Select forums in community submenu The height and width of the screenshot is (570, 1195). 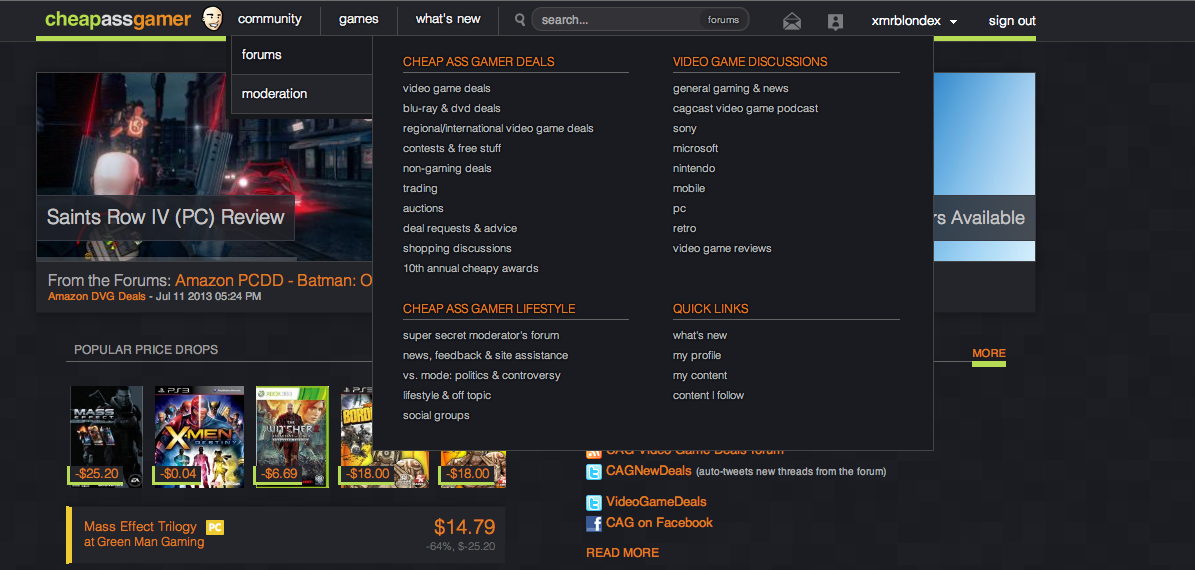[302, 55]
